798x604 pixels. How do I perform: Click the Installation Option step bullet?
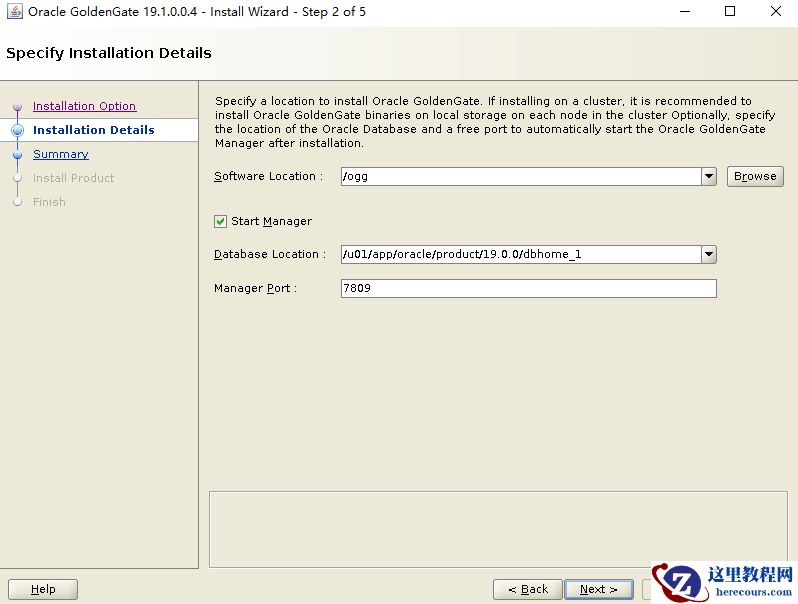[18, 106]
